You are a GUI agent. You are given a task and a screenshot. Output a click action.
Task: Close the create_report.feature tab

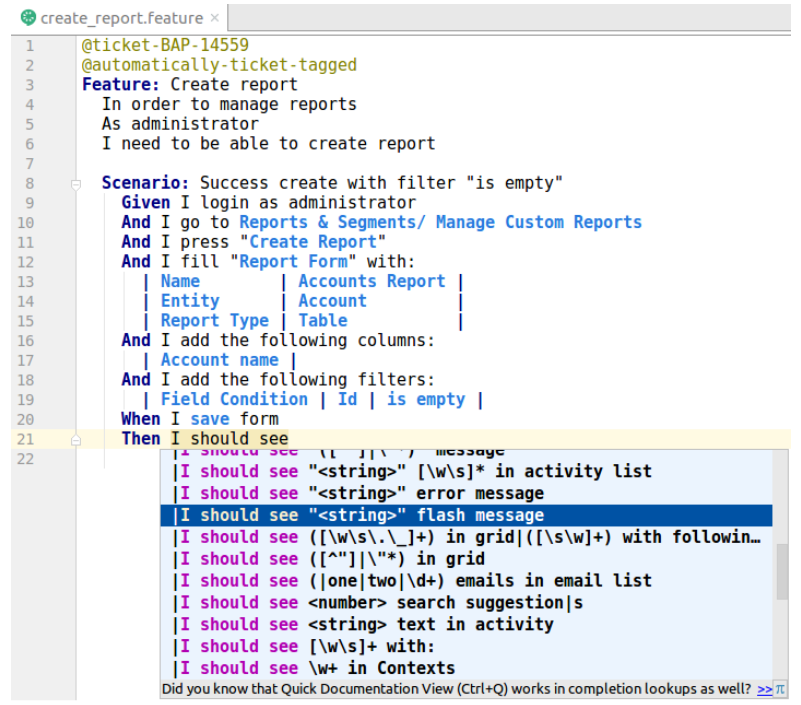(215, 18)
